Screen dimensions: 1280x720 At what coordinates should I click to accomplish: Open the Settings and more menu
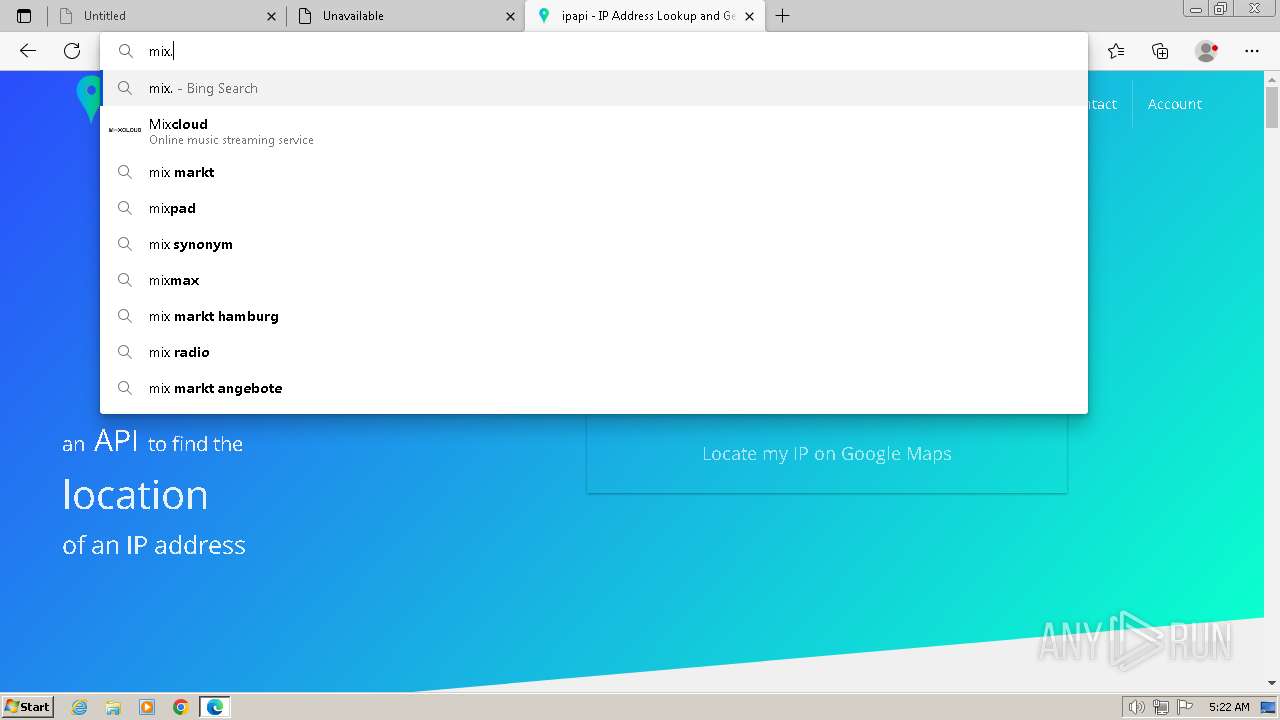point(1252,51)
